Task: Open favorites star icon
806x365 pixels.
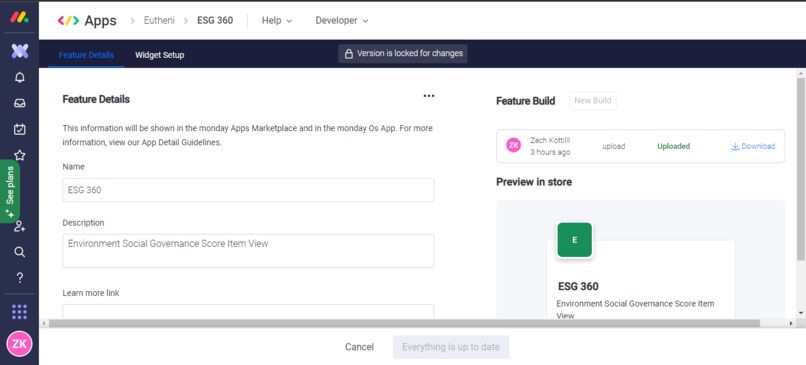Action: 20,155
